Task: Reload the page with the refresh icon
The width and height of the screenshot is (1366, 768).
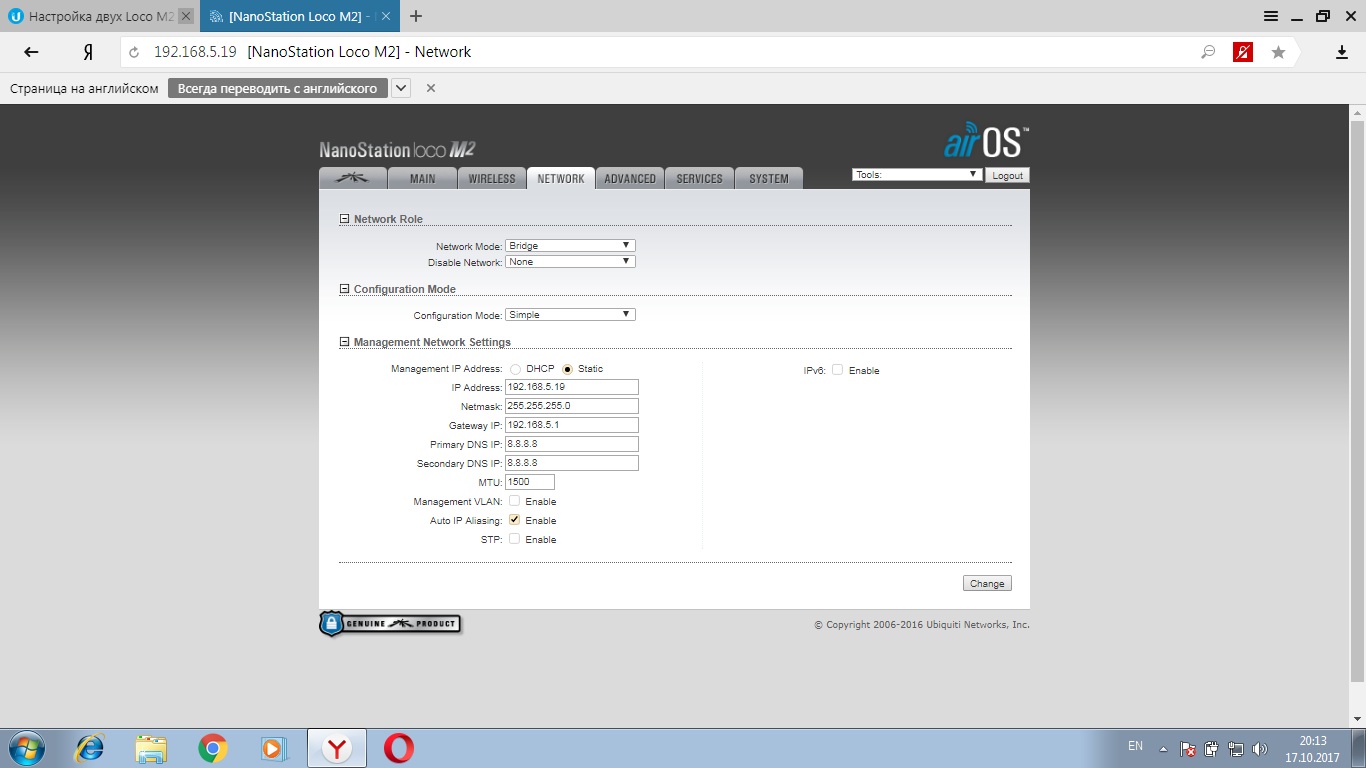Action: click(134, 52)
